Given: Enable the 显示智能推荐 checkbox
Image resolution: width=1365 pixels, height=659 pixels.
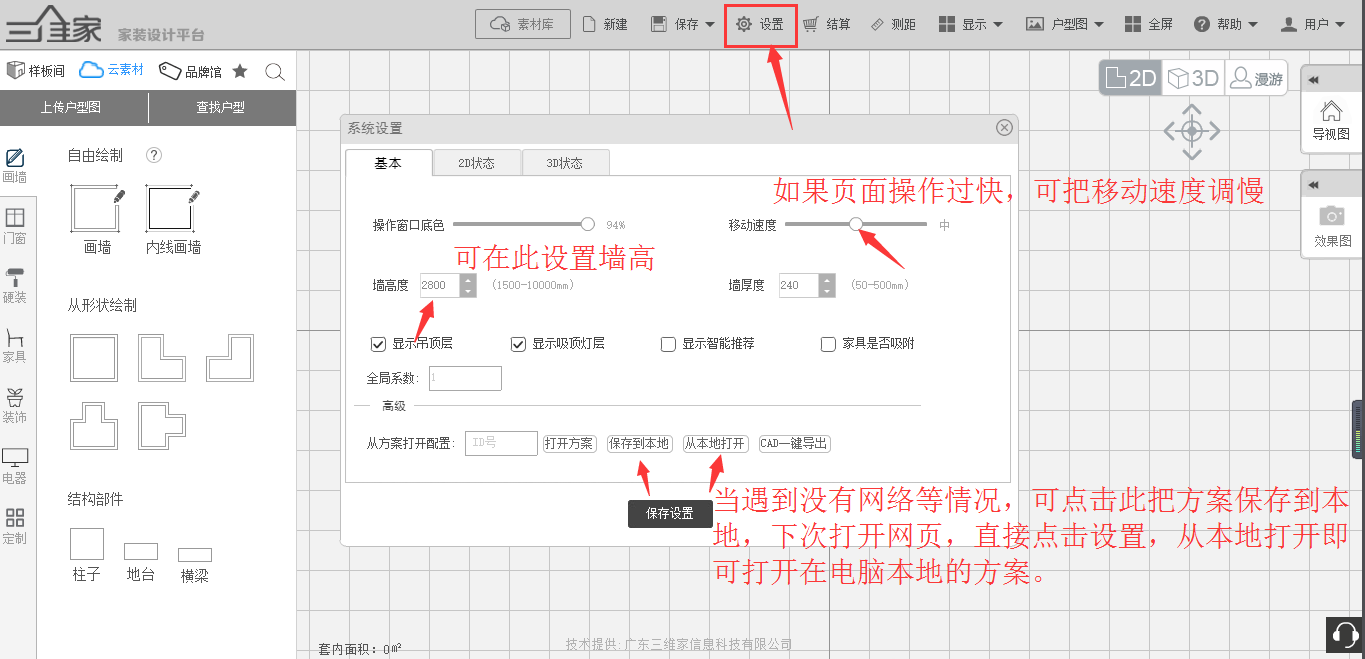Looking at the screenshot, I should pyautogui.click(x=668, y=344).
